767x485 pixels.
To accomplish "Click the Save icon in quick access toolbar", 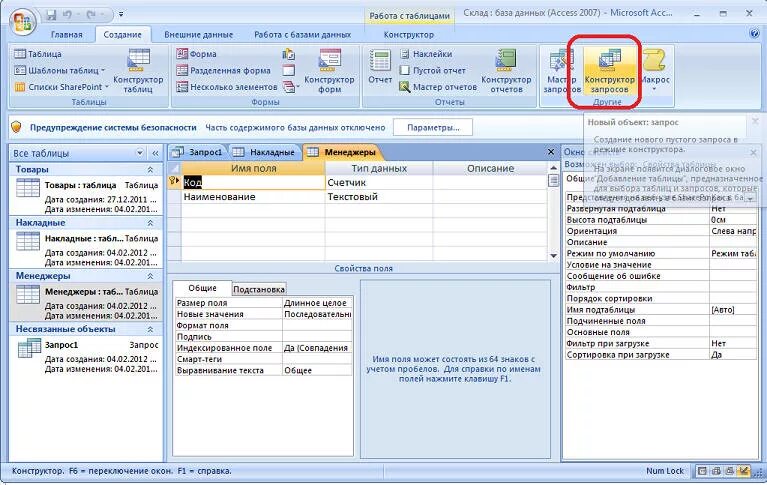I will coord(52,15).
